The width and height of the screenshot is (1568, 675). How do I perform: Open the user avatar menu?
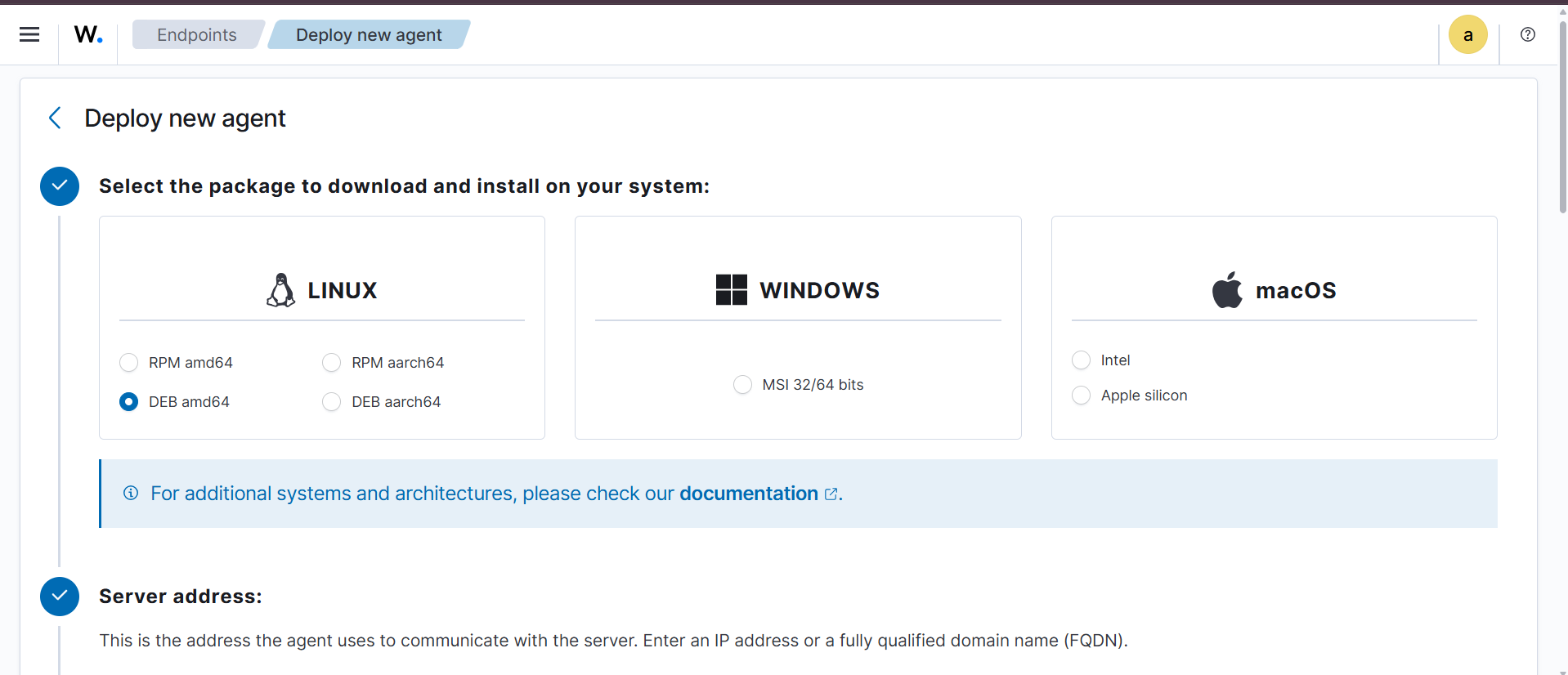[x=1467, y=34]
